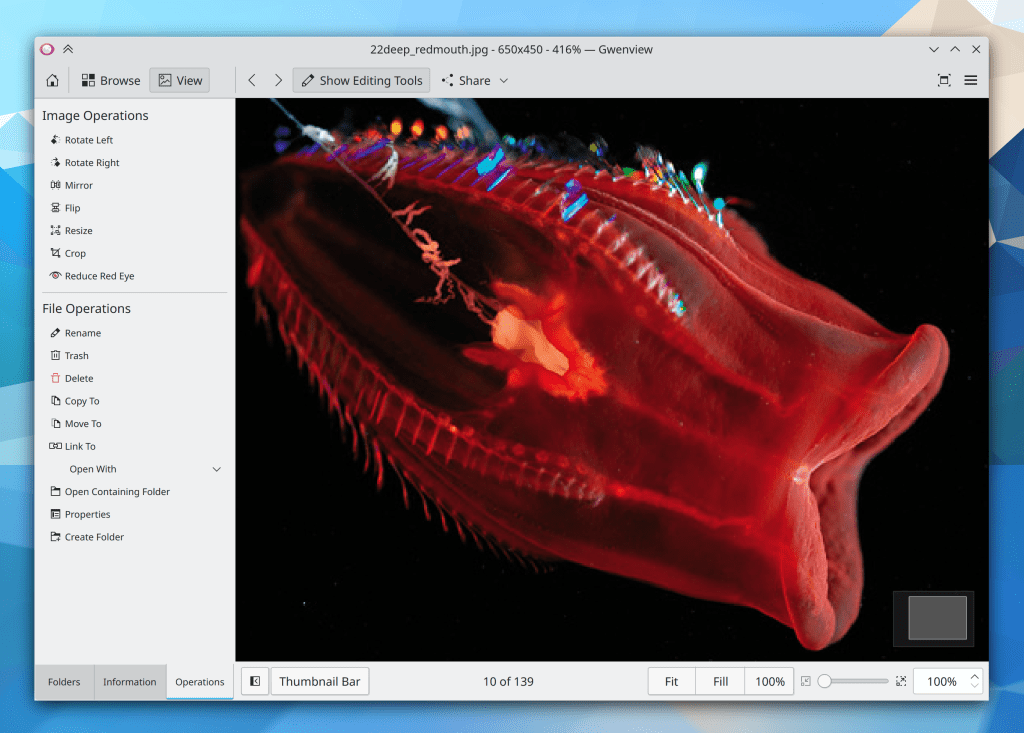Toggle the sidebar visibility button
The image size is (1024, 733).
(255, 682)
